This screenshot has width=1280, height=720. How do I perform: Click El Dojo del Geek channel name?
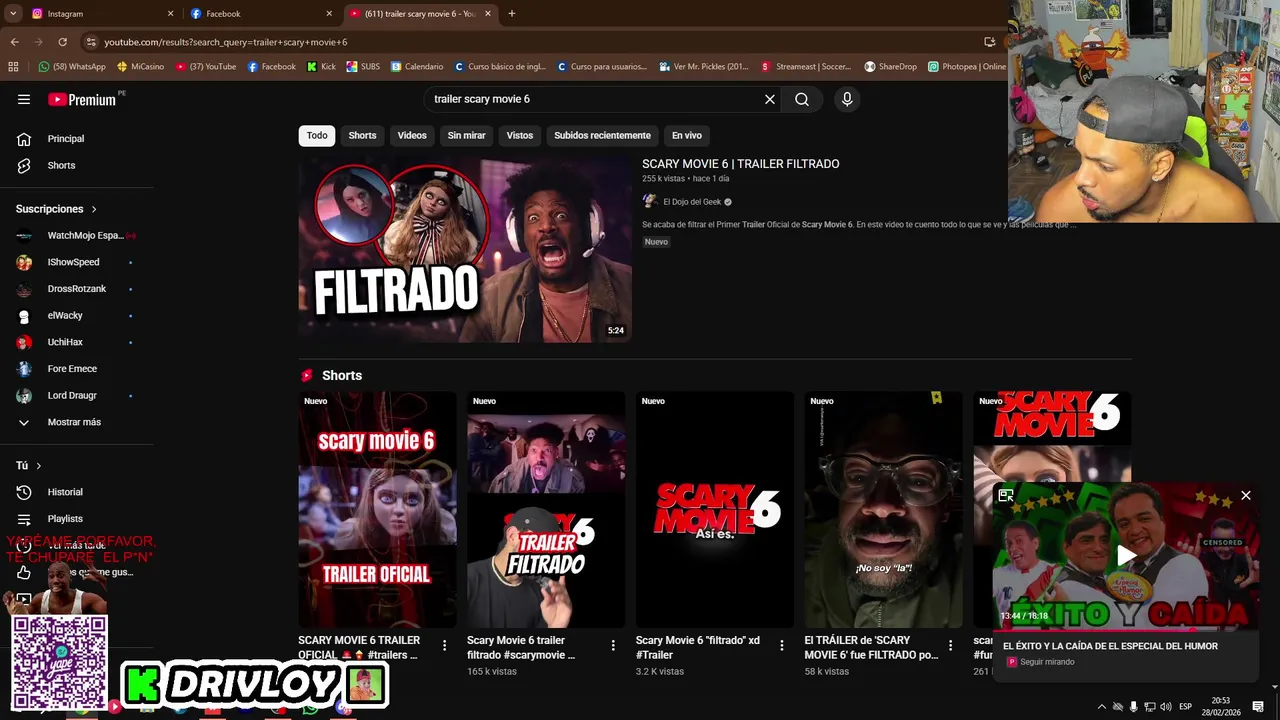[691, 202]
